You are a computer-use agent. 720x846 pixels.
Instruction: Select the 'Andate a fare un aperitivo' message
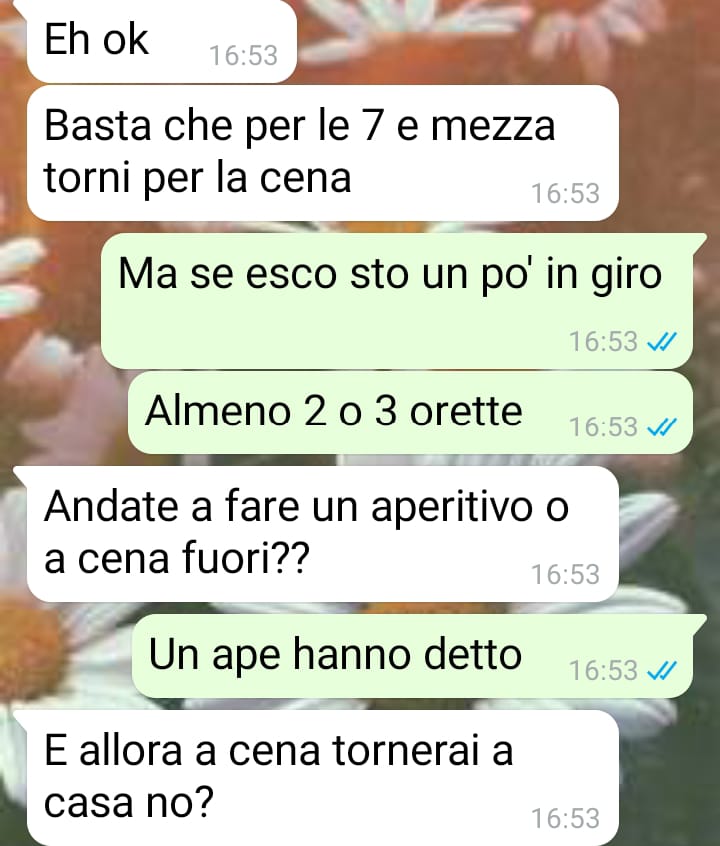pyautogui.click(x=323, y=534)
